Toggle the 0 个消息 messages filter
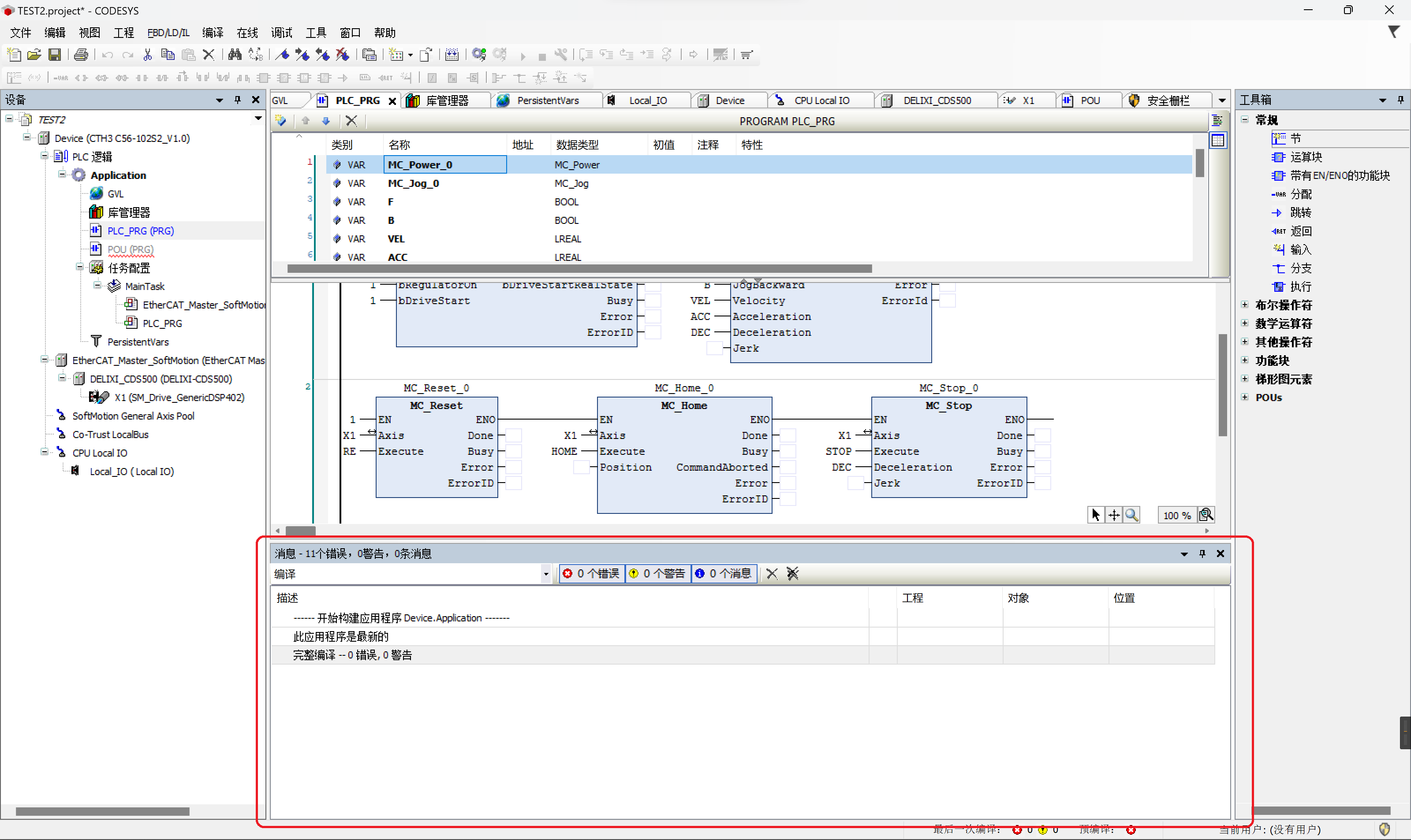The height and width of the screenshot is (840, 1411). pos(724,573)
